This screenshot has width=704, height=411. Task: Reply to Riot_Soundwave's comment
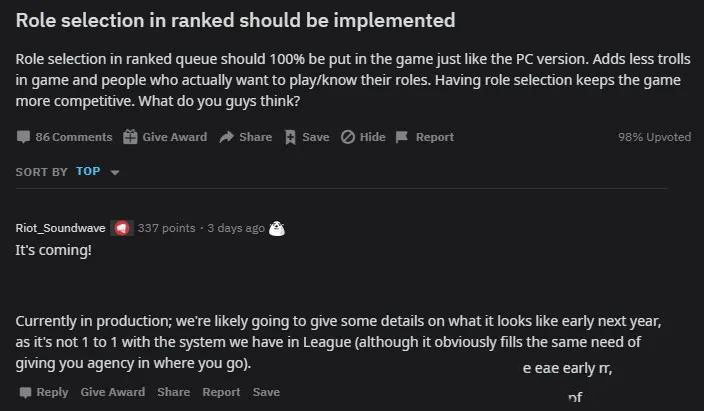(x=44, y=392)
